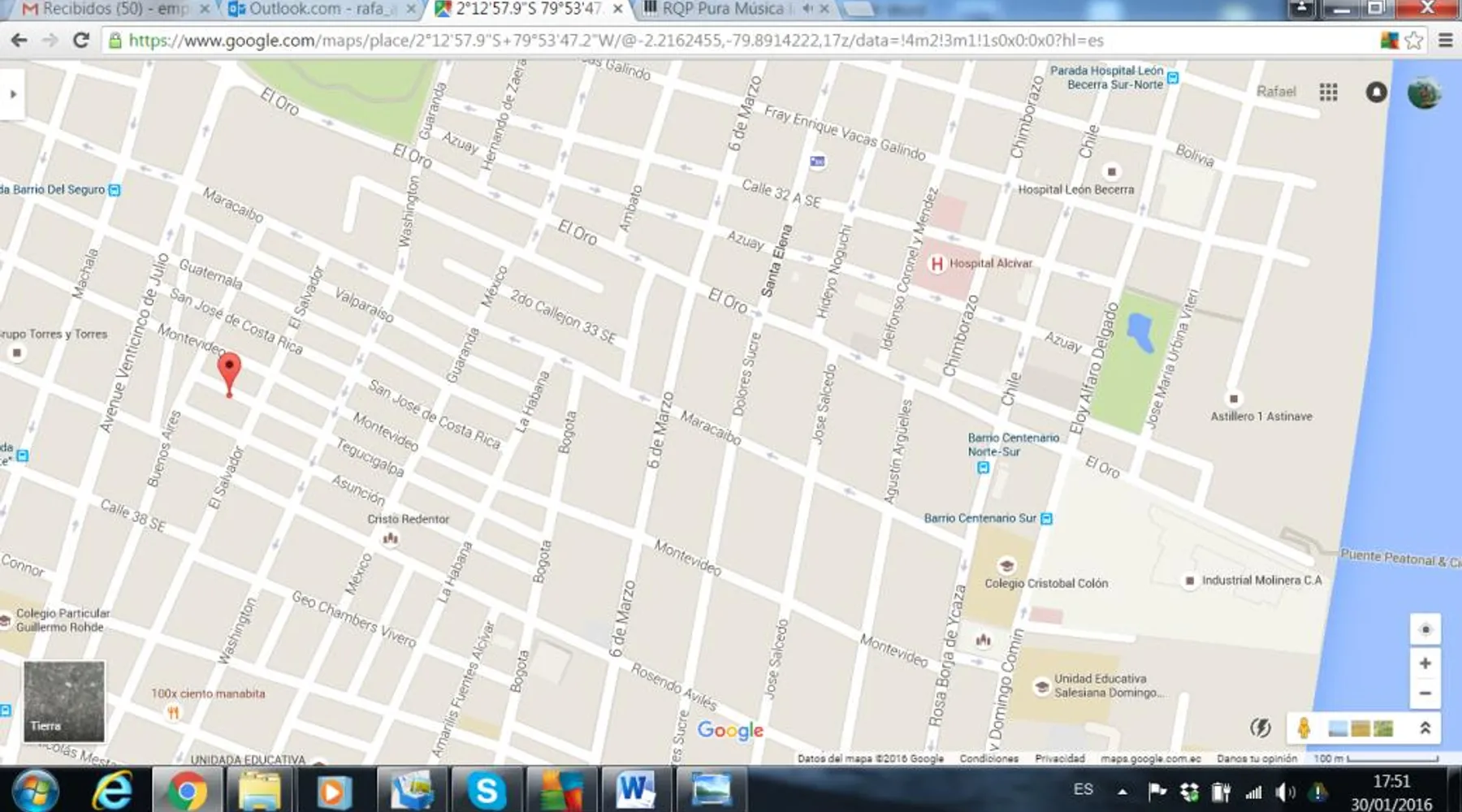Screen dimensions: 1462x812
Task: Open the Chrome menu hamburger button
Action: point(1446,41)
